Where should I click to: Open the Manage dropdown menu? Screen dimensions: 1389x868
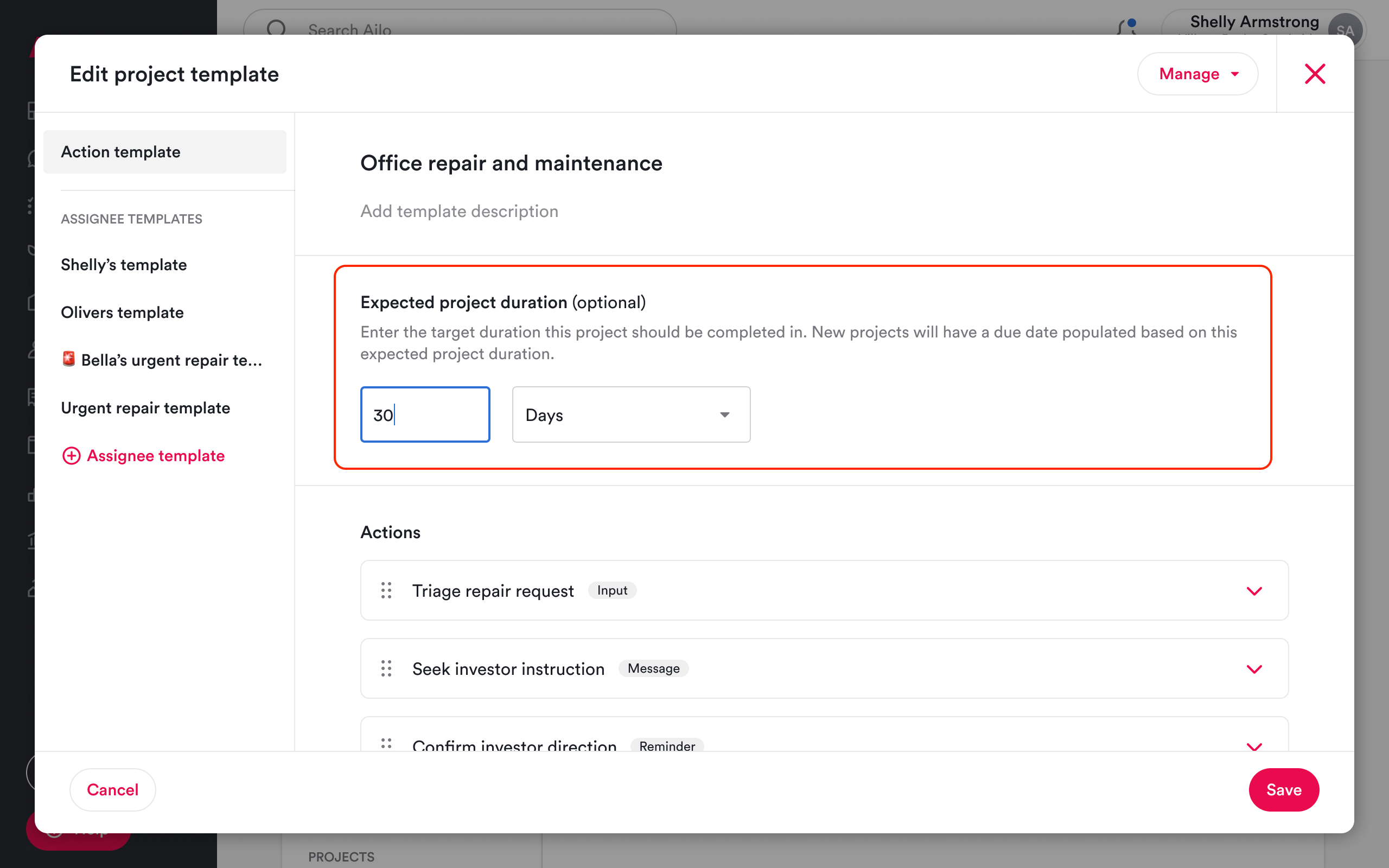coord(1197,74)
